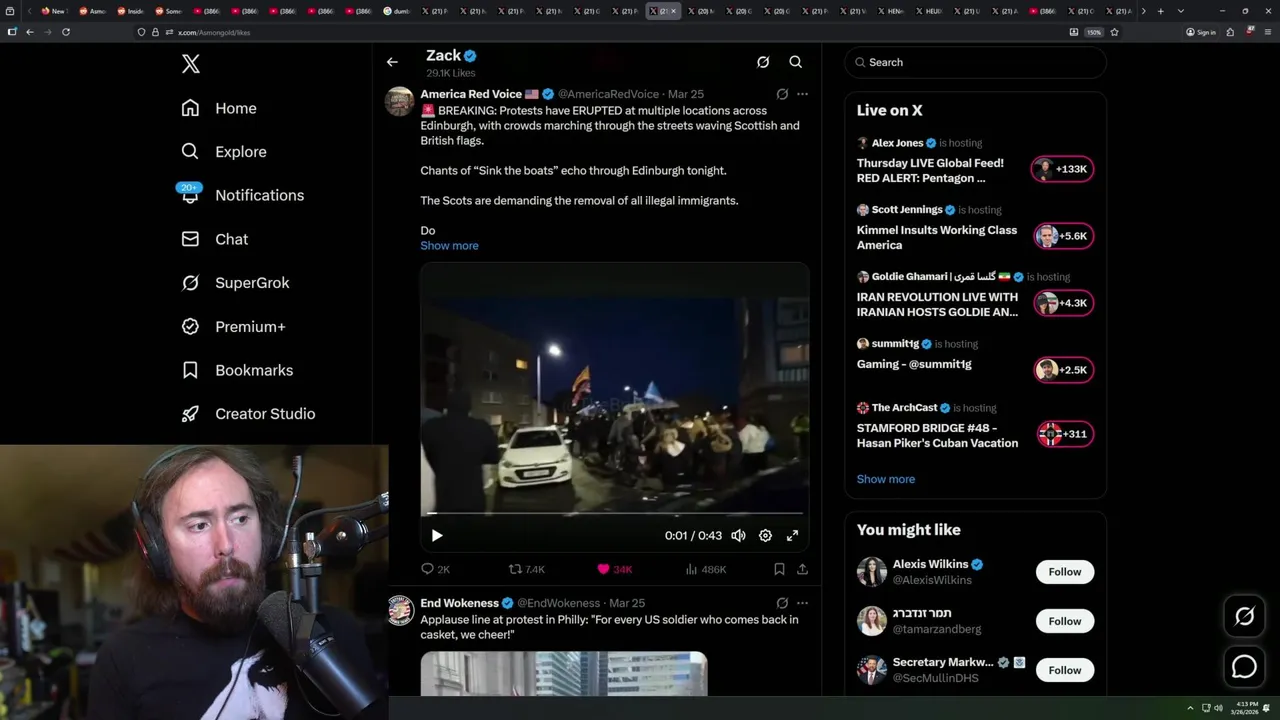Expand Live on X with Show more
Screen dimensions: 1280x720
tap(886, 479)
